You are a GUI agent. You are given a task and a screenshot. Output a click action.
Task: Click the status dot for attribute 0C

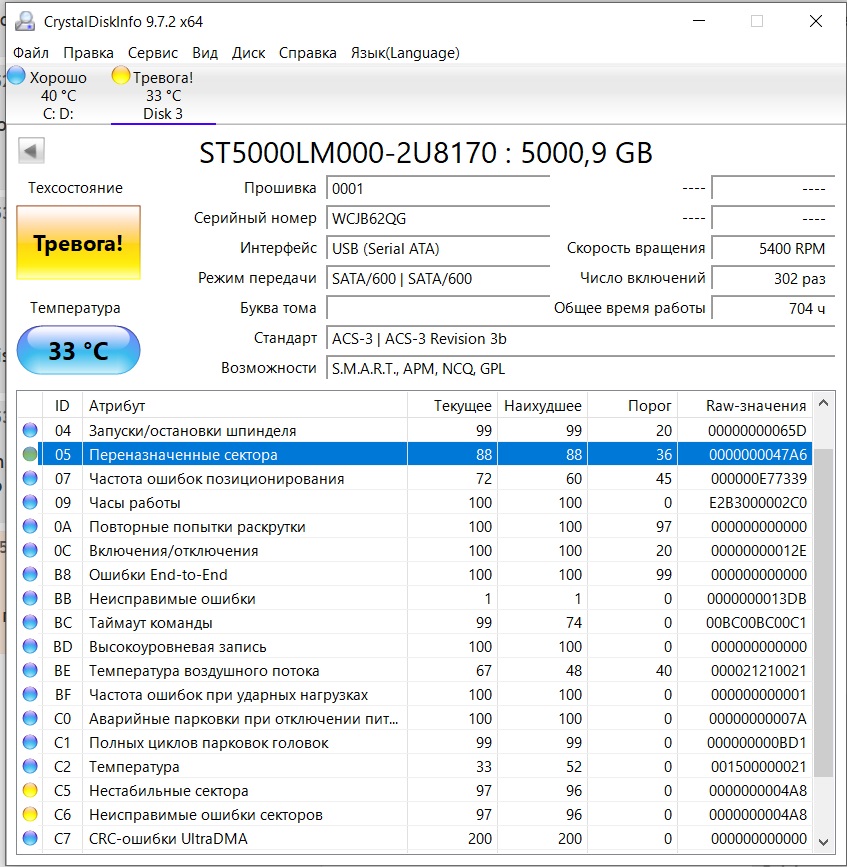[30, 550]
